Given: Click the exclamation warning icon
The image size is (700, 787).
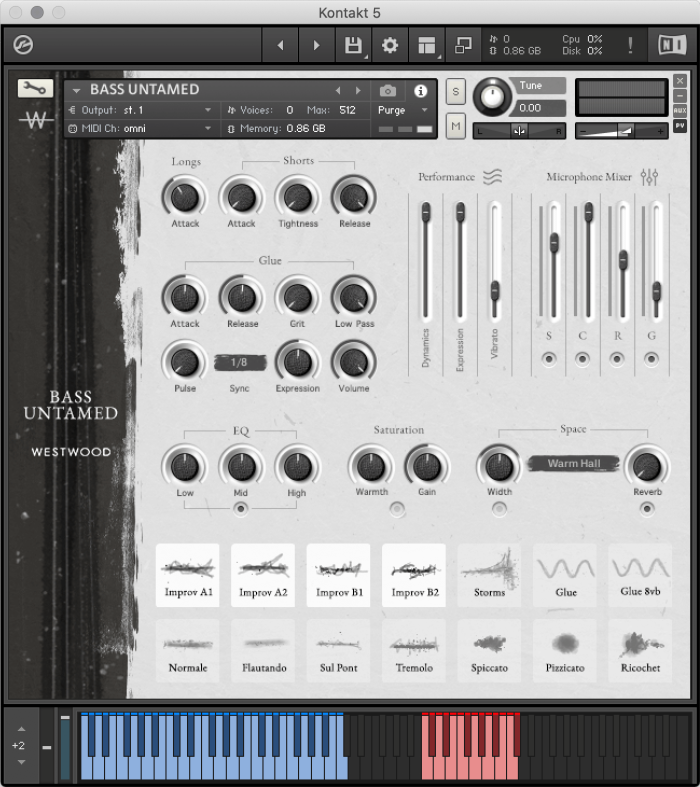Looking at the screenshot, I should coord(630,46).
